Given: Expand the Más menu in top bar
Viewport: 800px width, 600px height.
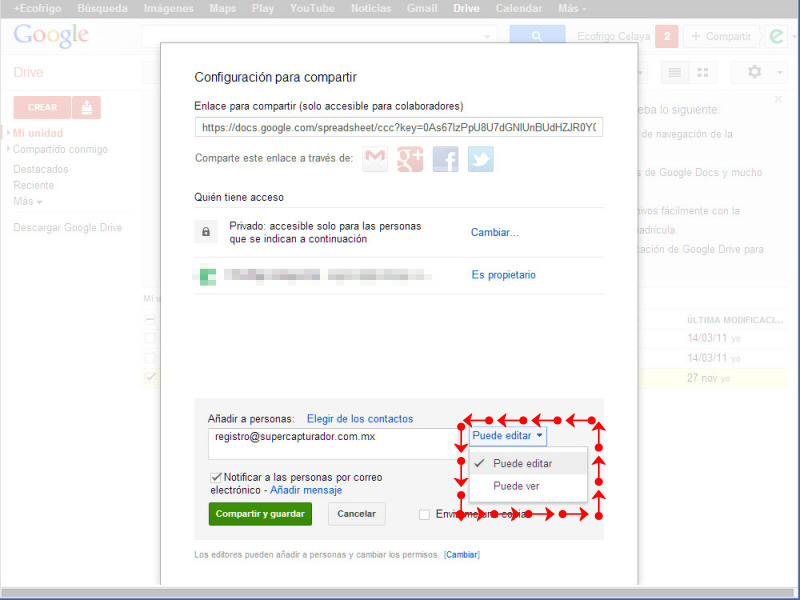Looking at the screenshot, I should point(572,8).
